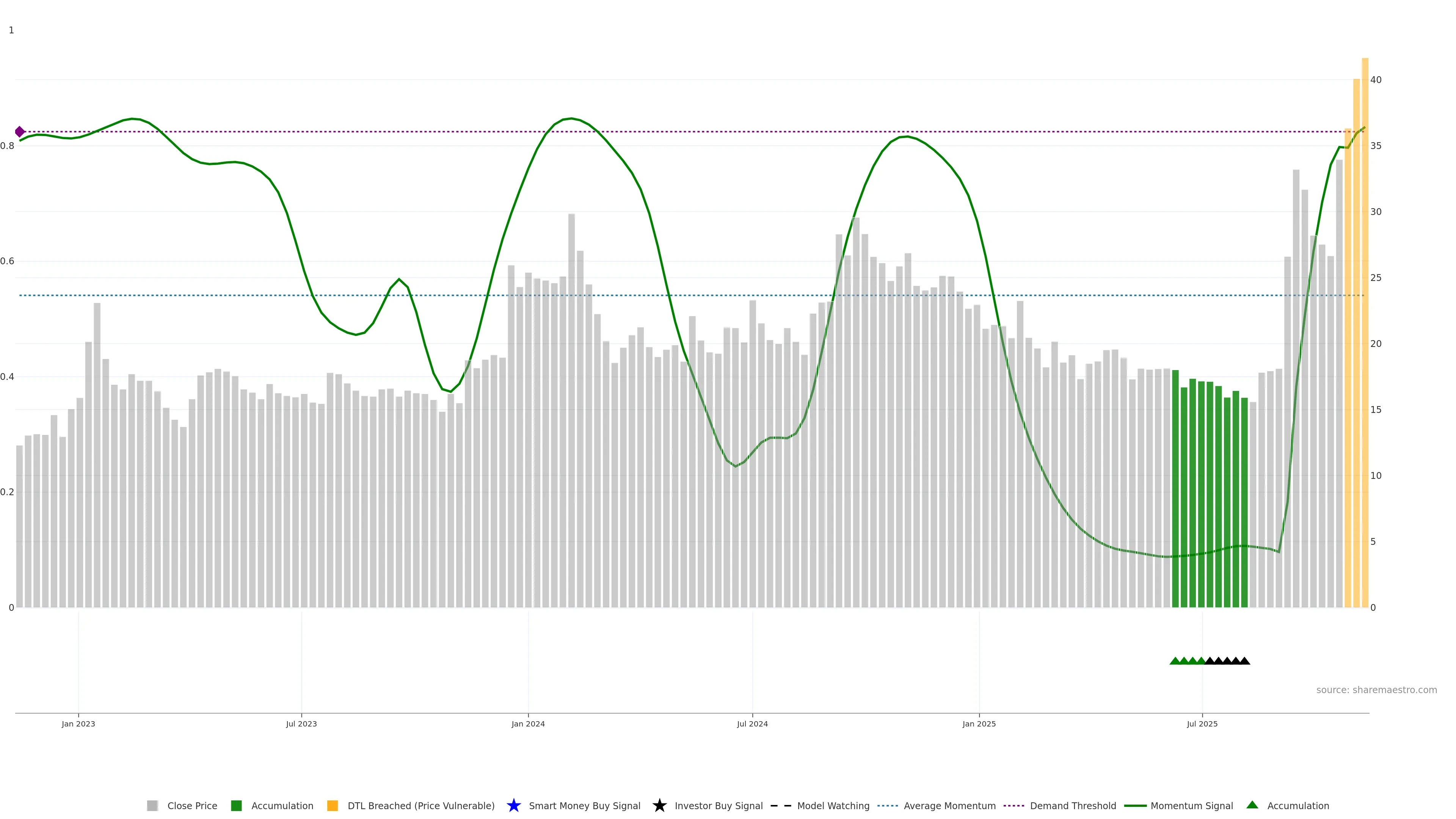The image size is (1456, 819).
Task: Toggle the Momentum Signal legend label
Action: pos(1191,805)
